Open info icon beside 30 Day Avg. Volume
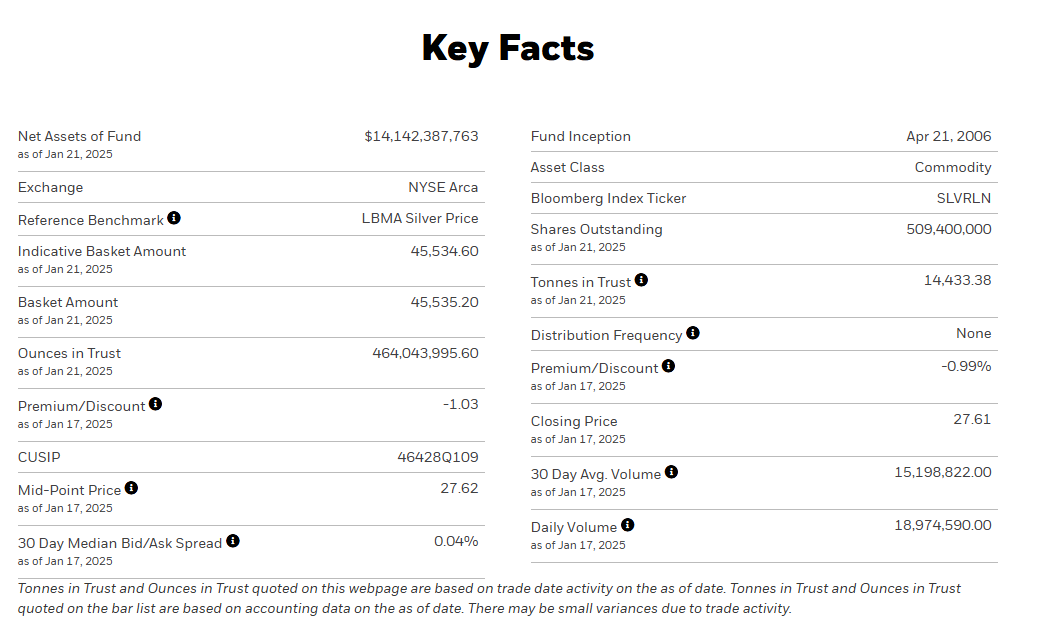The width and height of the screenshot is (1051, 639). pyautogui.click(x=671, y=472)
